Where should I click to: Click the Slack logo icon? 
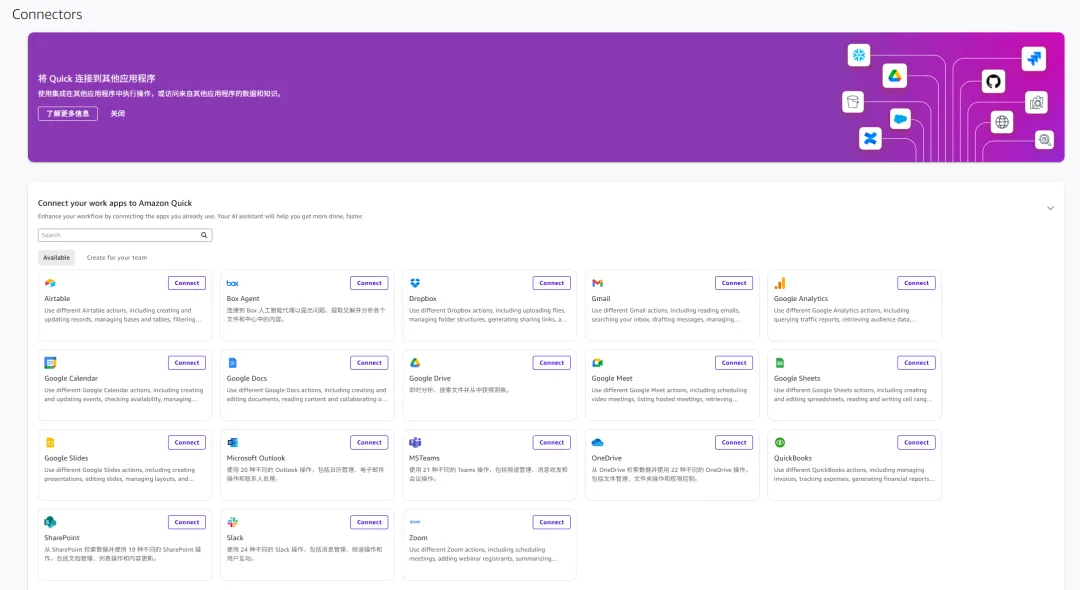click(232, 522)
